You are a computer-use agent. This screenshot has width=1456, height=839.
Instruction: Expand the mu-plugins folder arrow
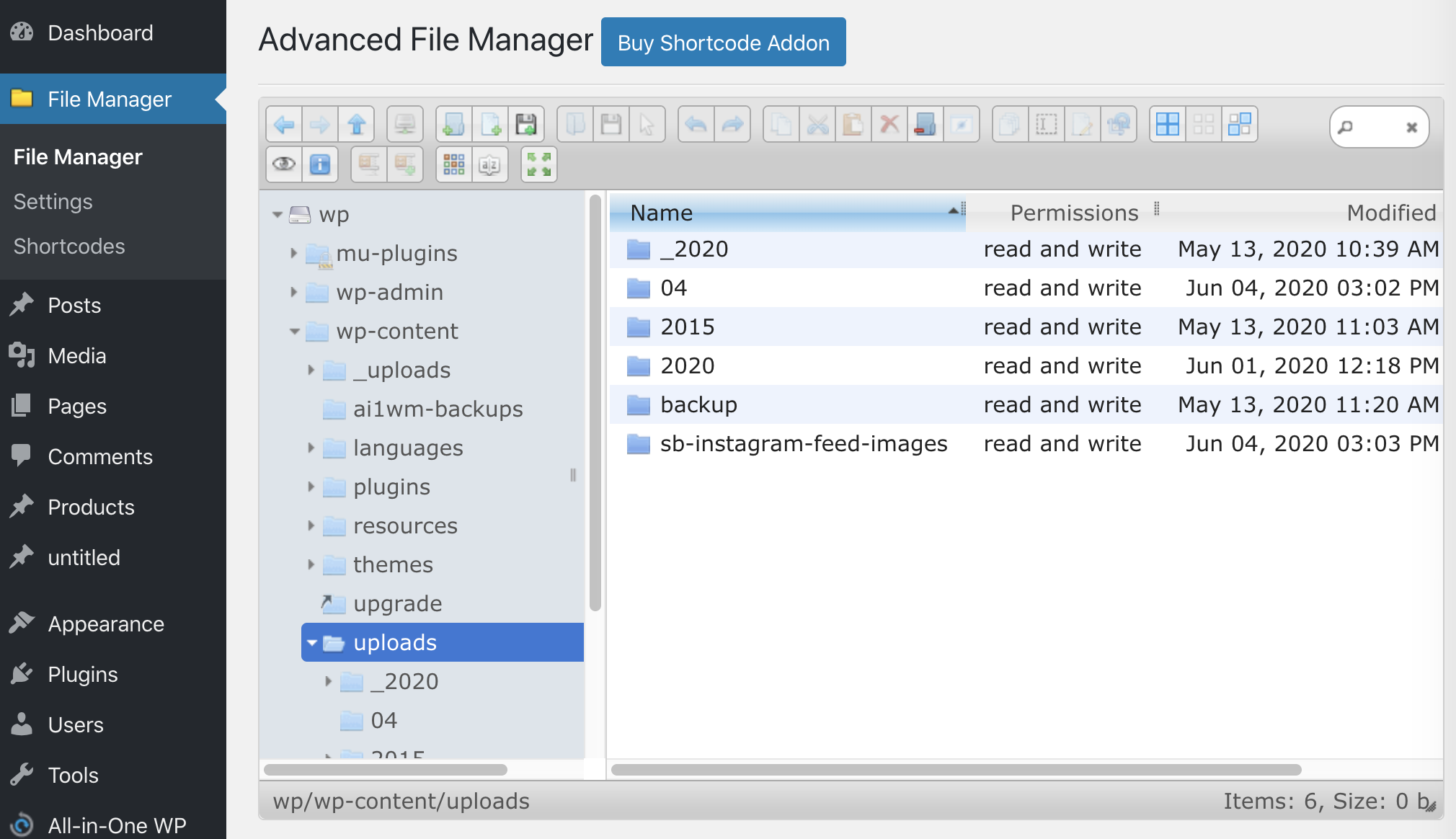pyautogui.click(x=293, y=253)
